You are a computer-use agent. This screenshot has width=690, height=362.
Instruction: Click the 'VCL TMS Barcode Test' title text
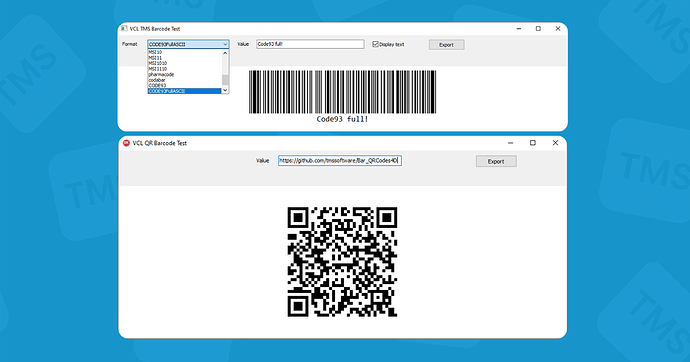tap(155, 29)
